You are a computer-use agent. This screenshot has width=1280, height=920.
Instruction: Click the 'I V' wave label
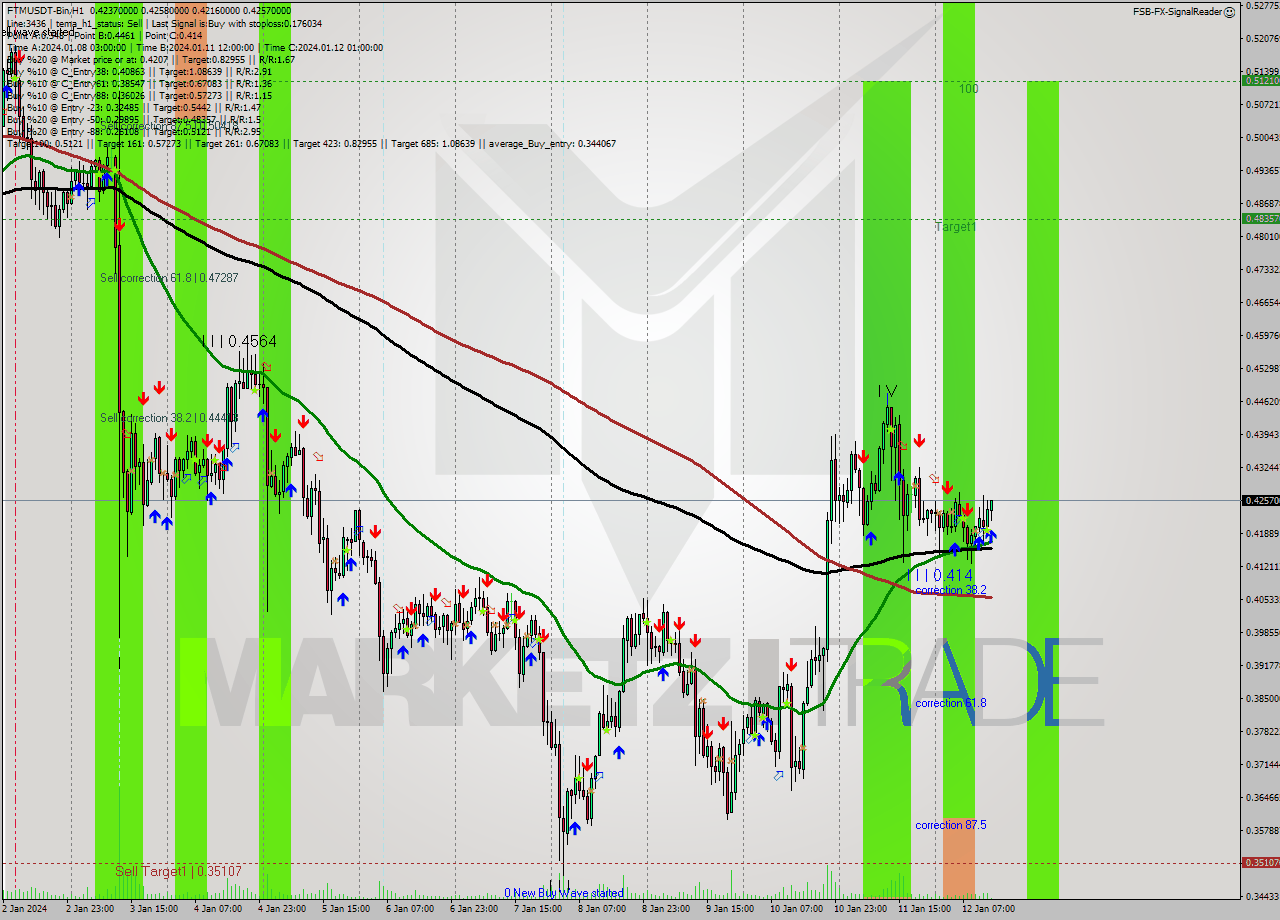(887, 390)
